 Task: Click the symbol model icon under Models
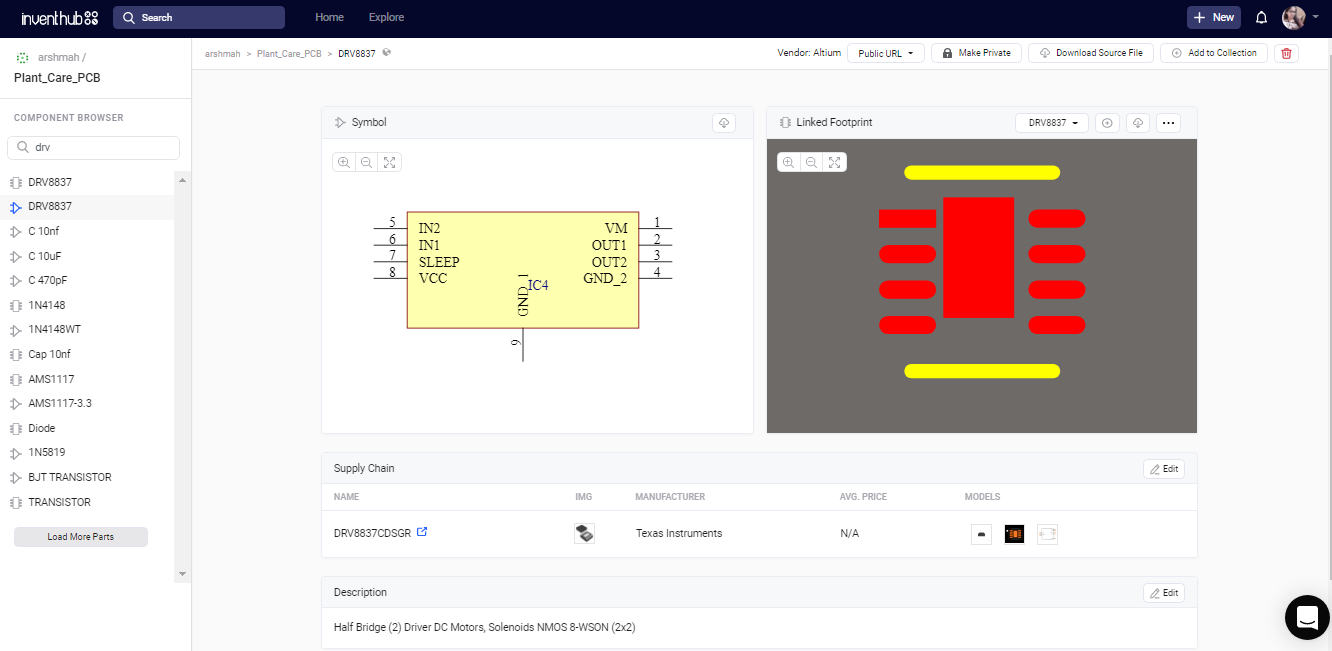(x=1047, y=534)
